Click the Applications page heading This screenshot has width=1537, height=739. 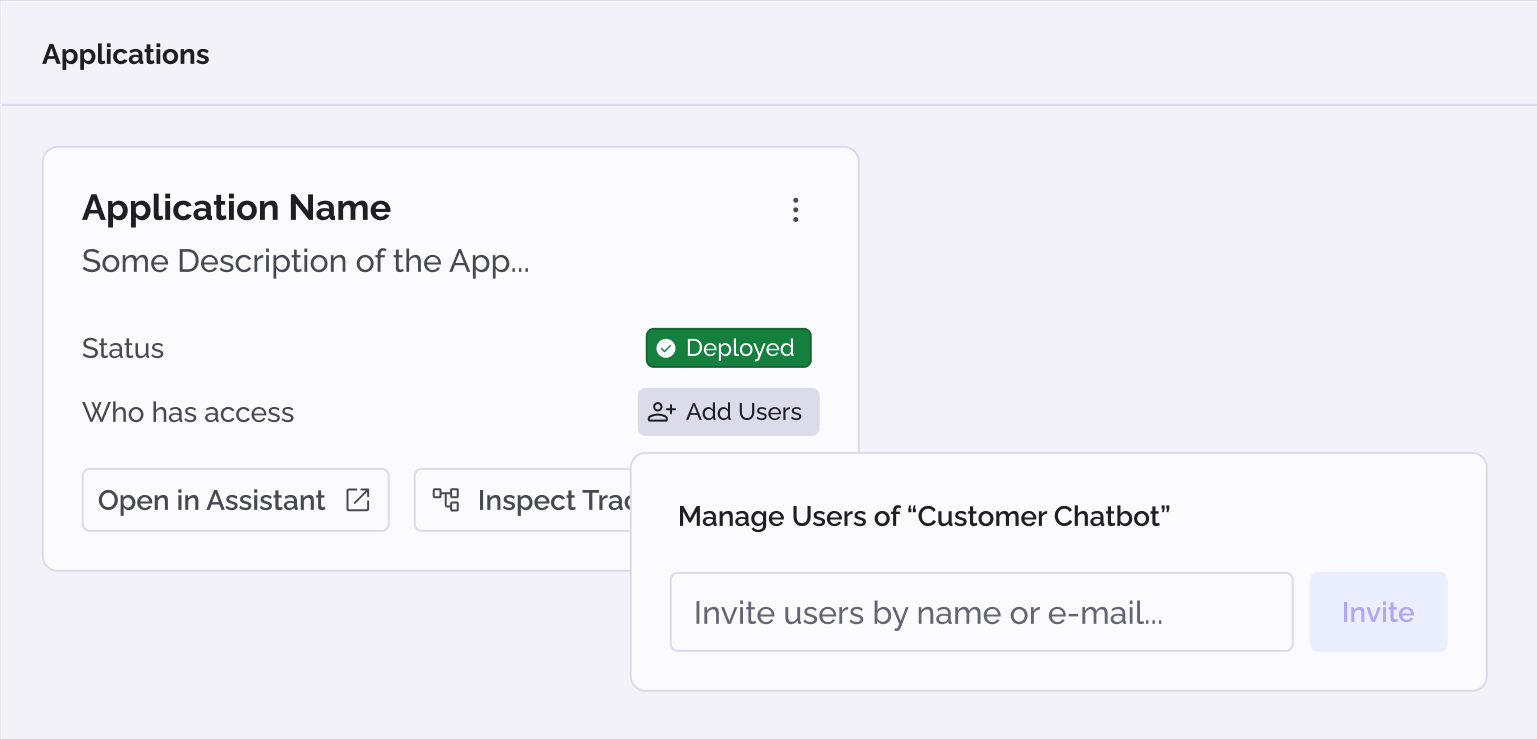click(x=125, y=54)
